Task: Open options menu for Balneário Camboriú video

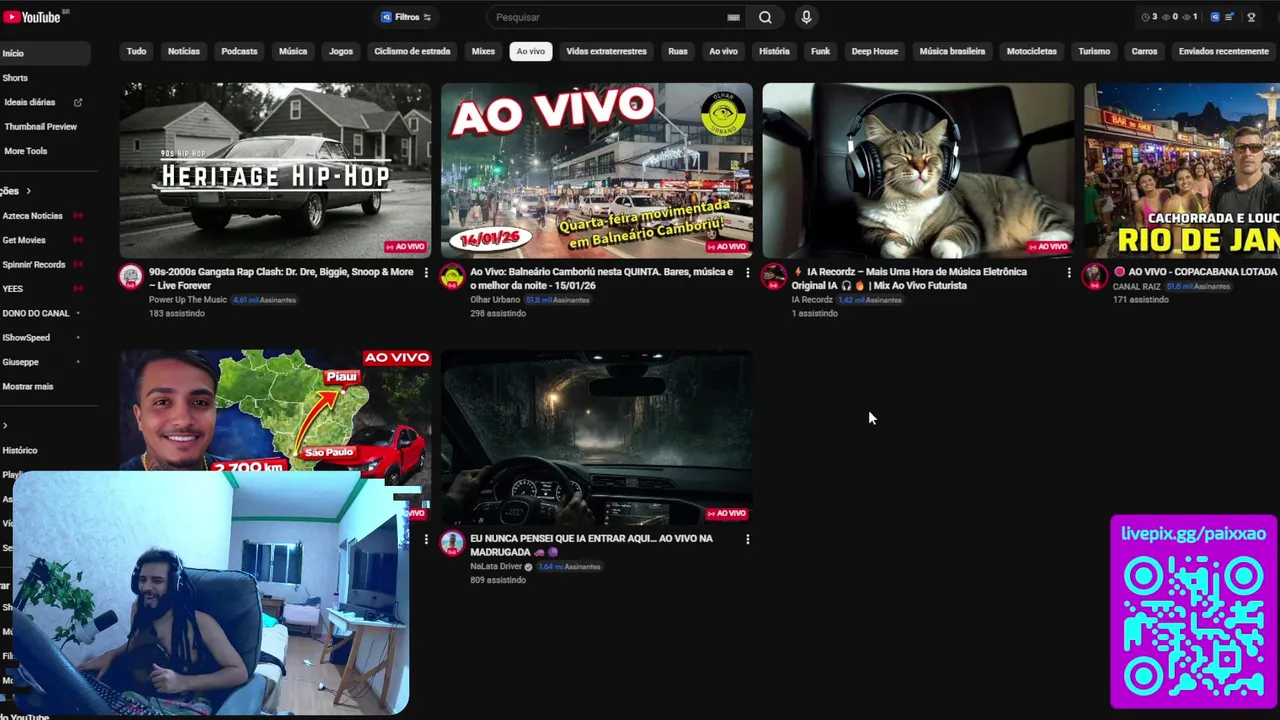Action: pos(747,273)
